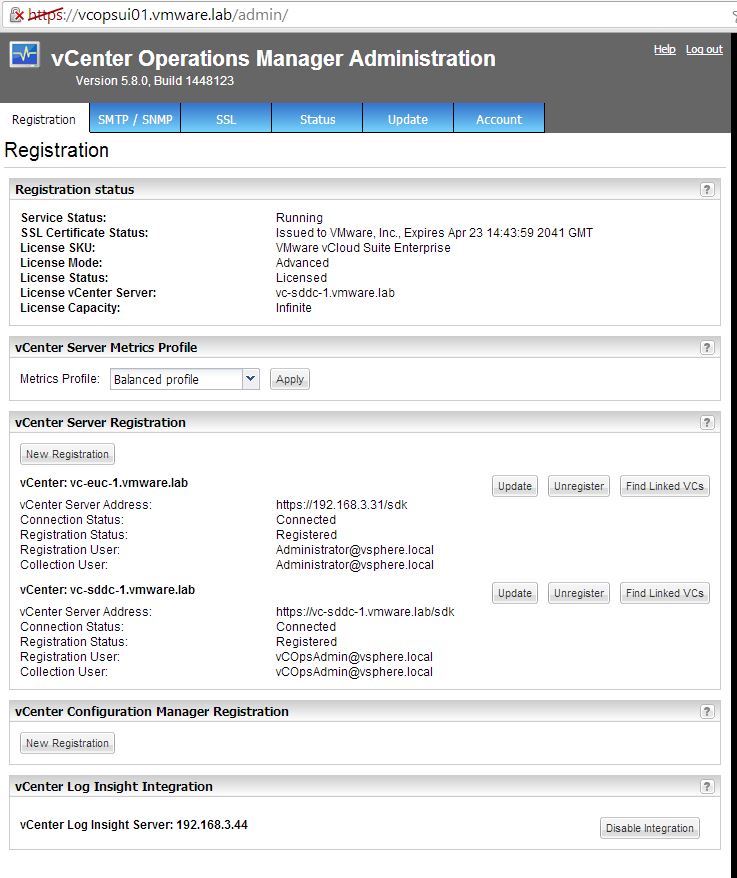The image size is (737, 878).
Task: Open the SSL tab
Action: click(x=226, y=119)
